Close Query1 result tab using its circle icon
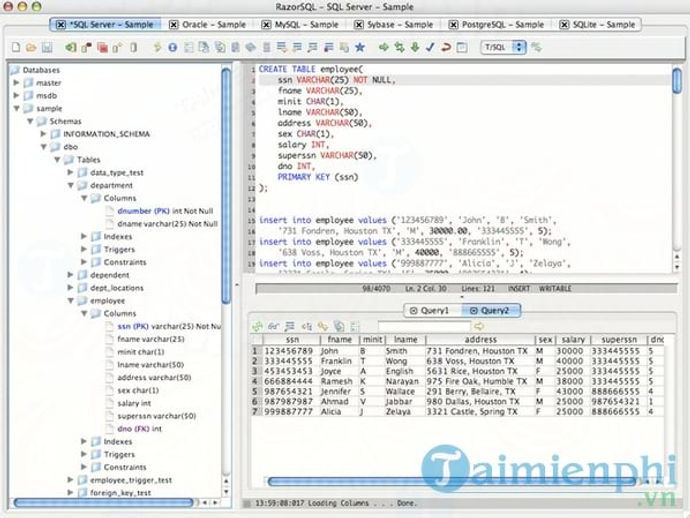 (x=413, y=311)
